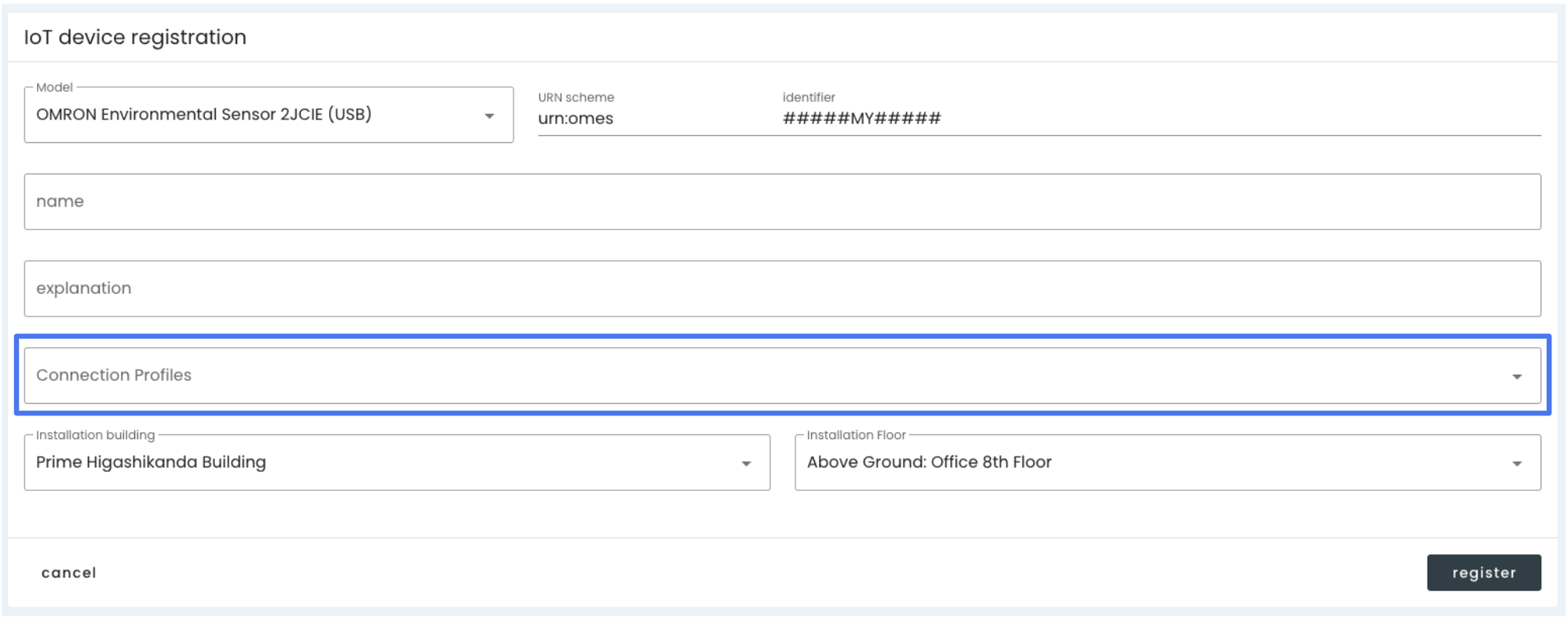
Task: Click the IoT device registration title
Action: pos(135,37)
